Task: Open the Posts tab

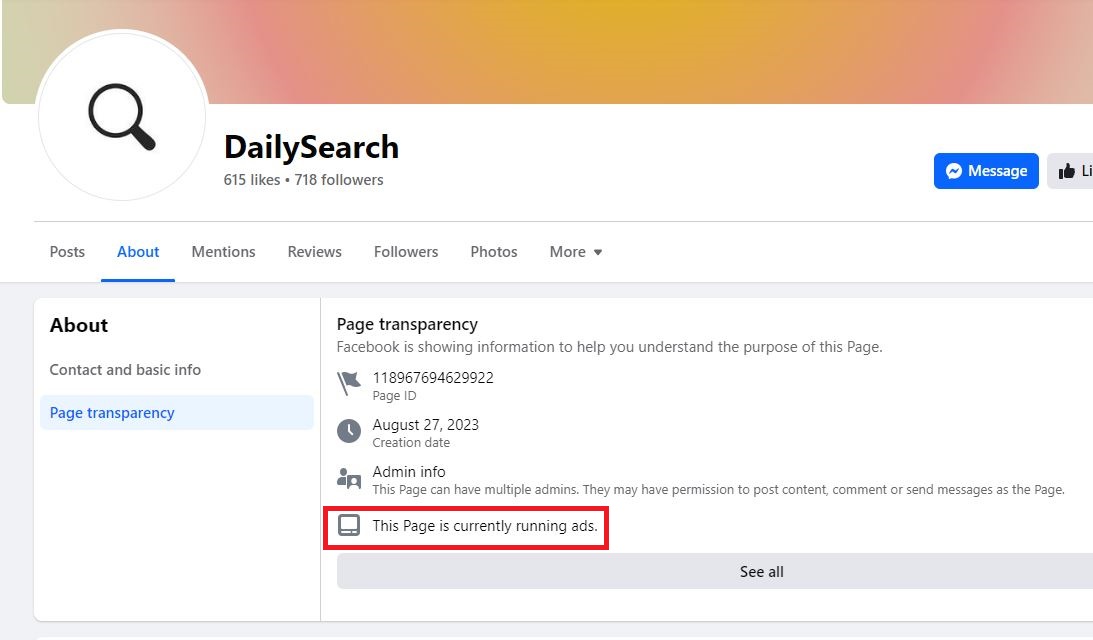Action: [x=67, y=252]
